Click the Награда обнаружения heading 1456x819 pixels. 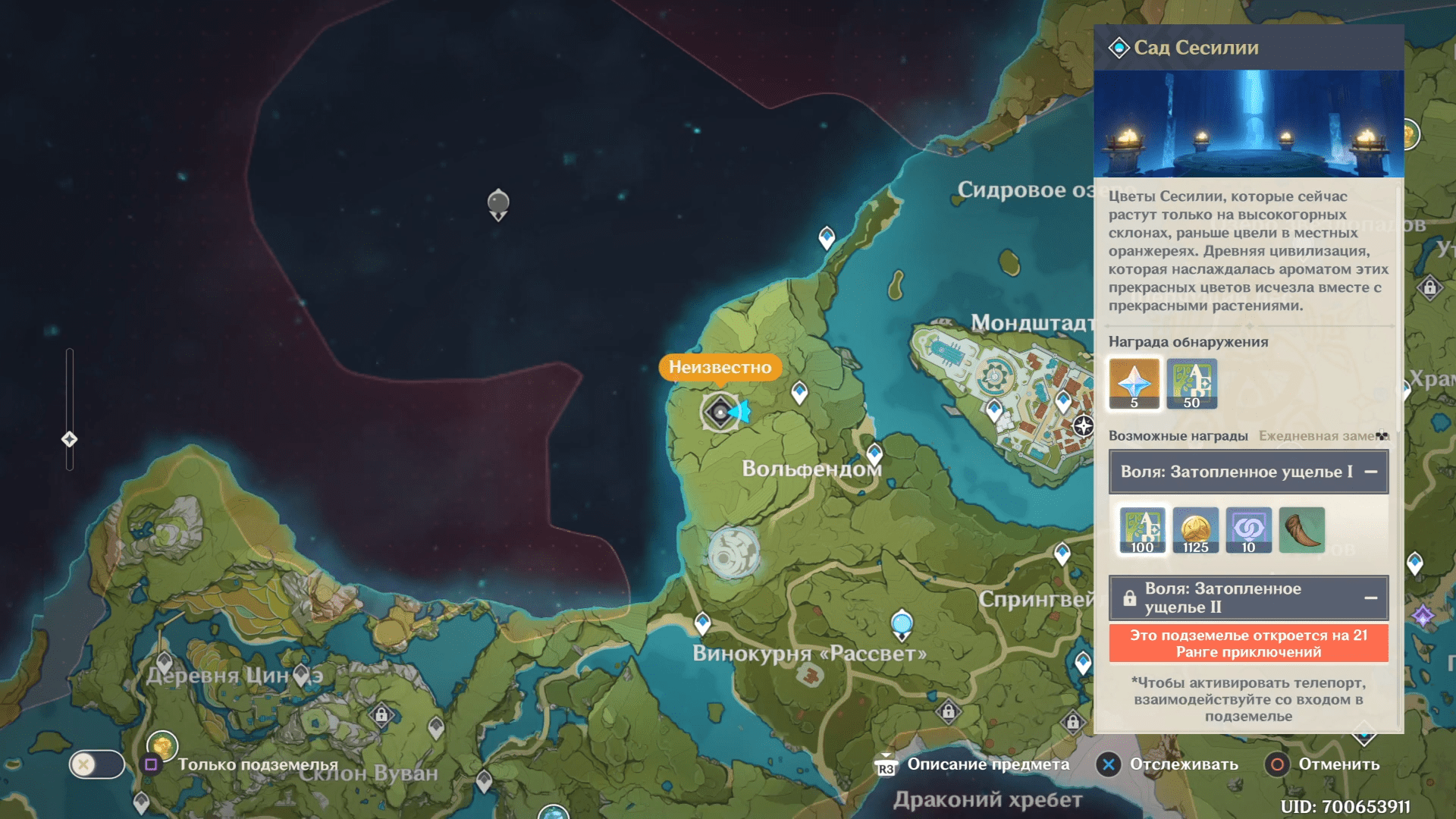coord(1188,342)
